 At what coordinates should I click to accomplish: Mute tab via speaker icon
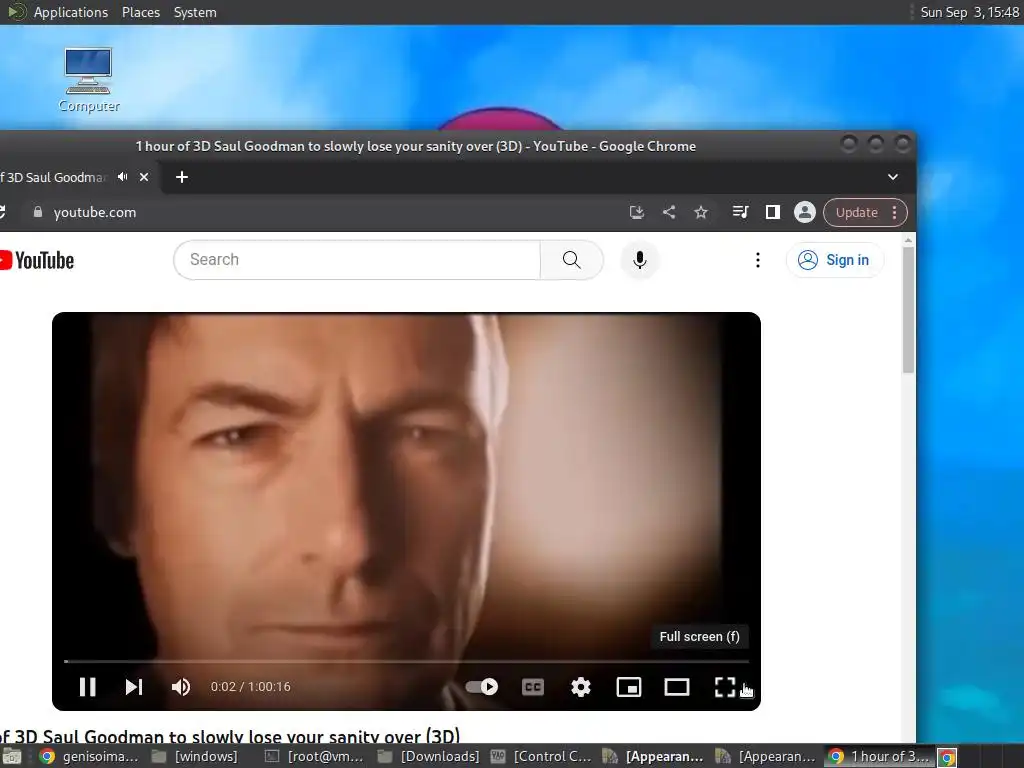(x=123, y=177)
